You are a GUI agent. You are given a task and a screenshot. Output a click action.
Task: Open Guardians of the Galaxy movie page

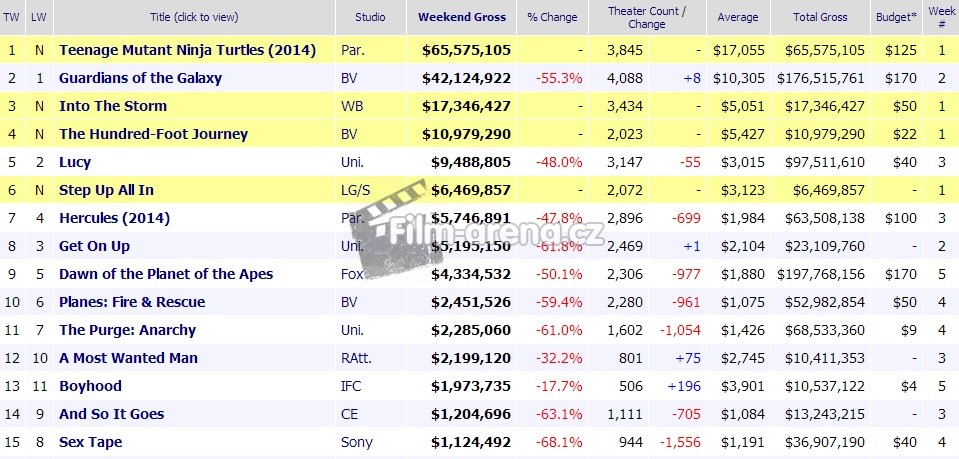(140, 78)
